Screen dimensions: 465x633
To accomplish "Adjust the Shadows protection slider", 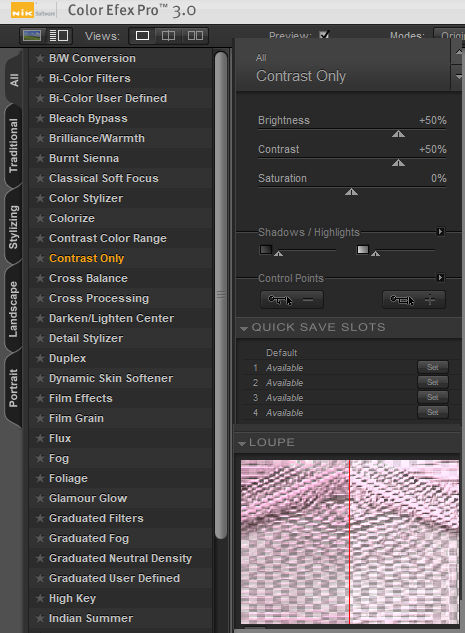I will click(x=279, y=253).
